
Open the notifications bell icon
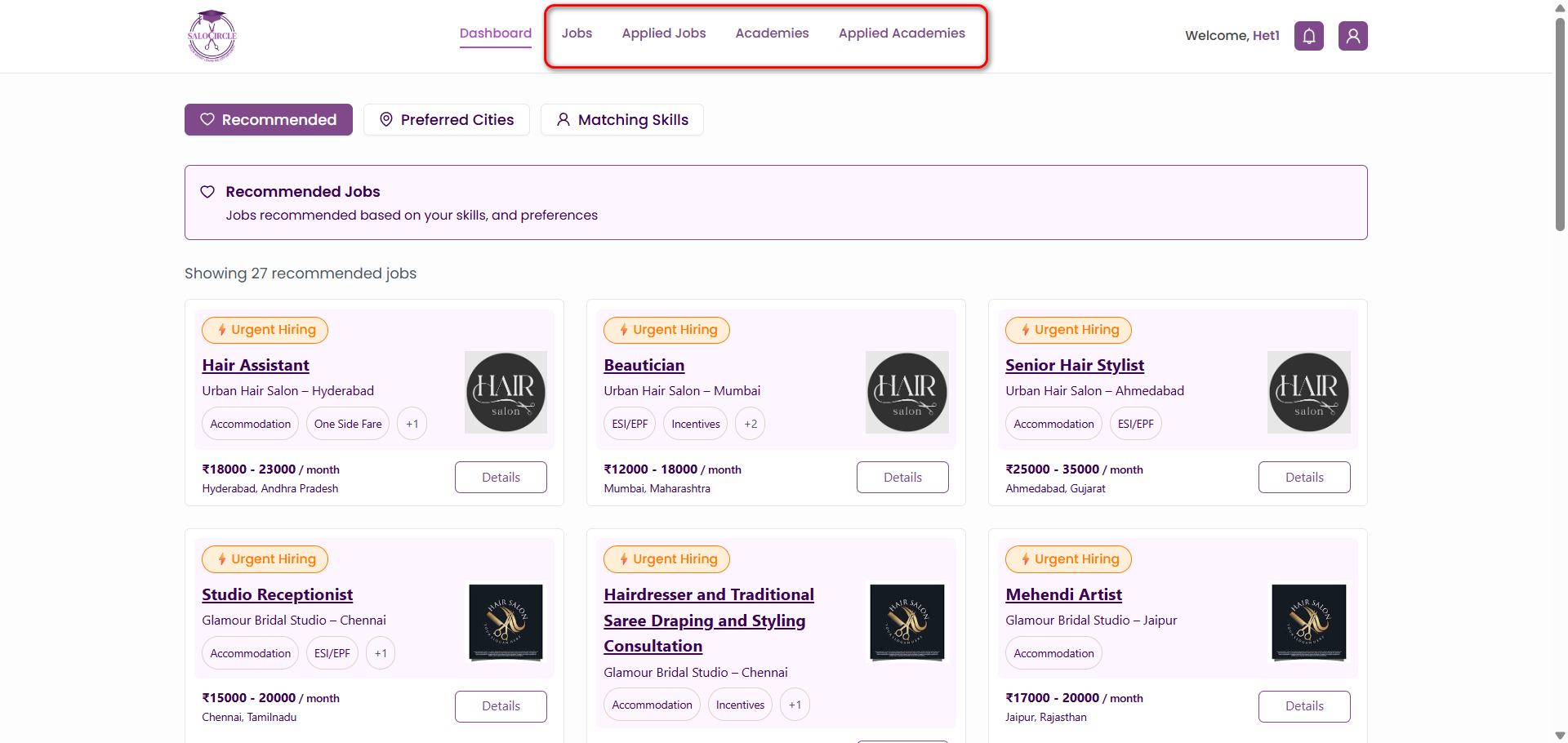1309,36
